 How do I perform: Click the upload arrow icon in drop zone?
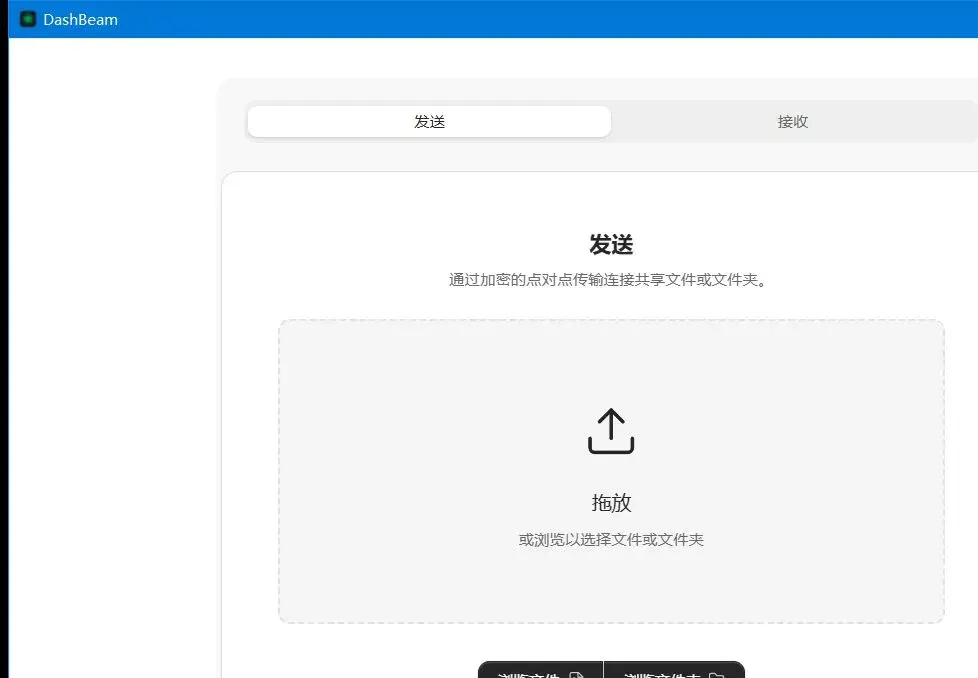pos(611,431)
